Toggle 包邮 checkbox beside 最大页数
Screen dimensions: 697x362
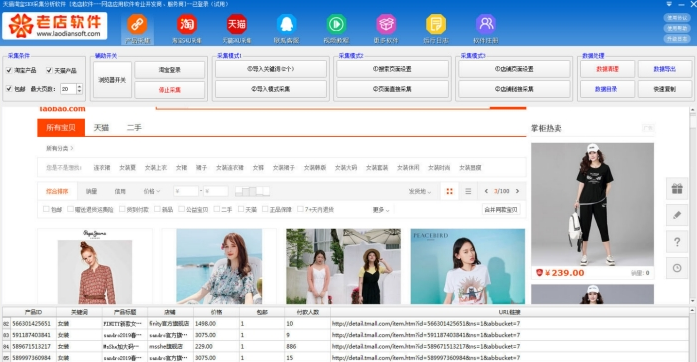[9, 89]
